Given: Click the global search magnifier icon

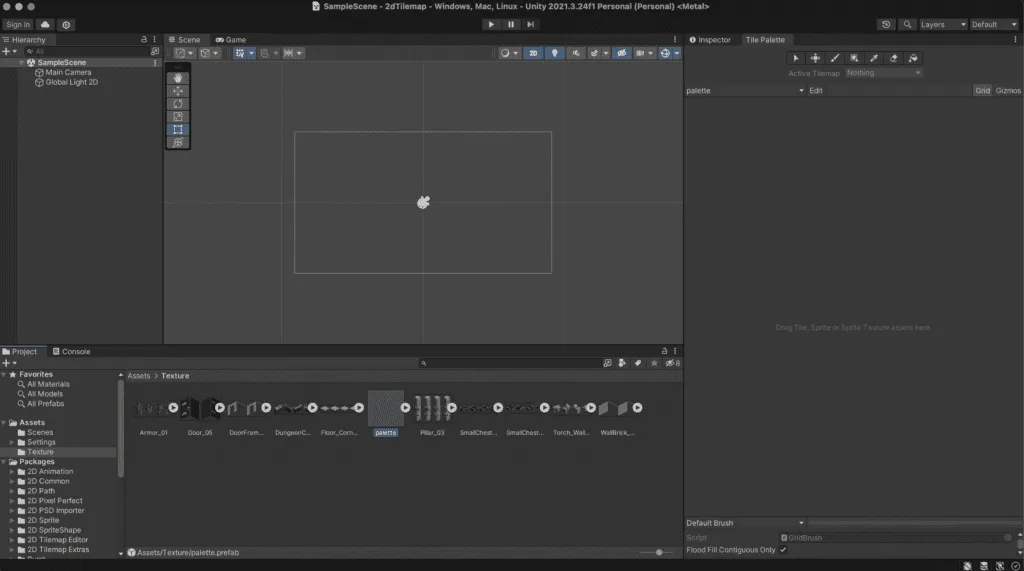Looking at the screenshot, I should [907, 24].
